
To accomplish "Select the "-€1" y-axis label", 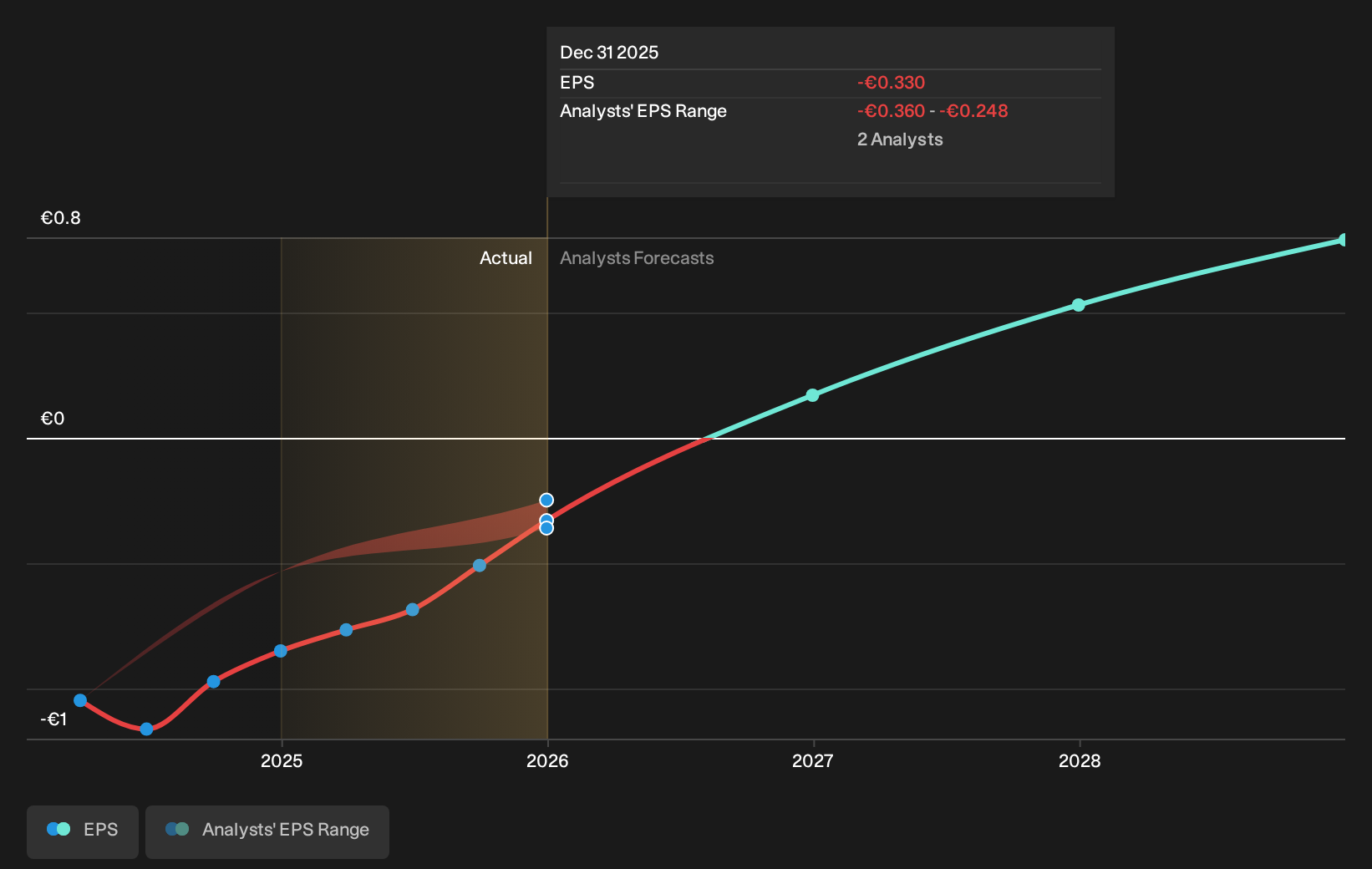I will click(x=53, y=719).
